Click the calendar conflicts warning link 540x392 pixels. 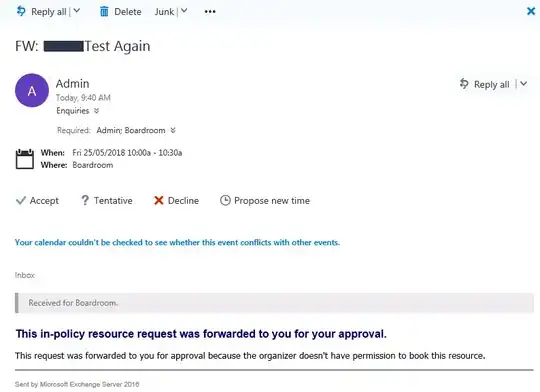pyautogui.click(x=177, y=243)
